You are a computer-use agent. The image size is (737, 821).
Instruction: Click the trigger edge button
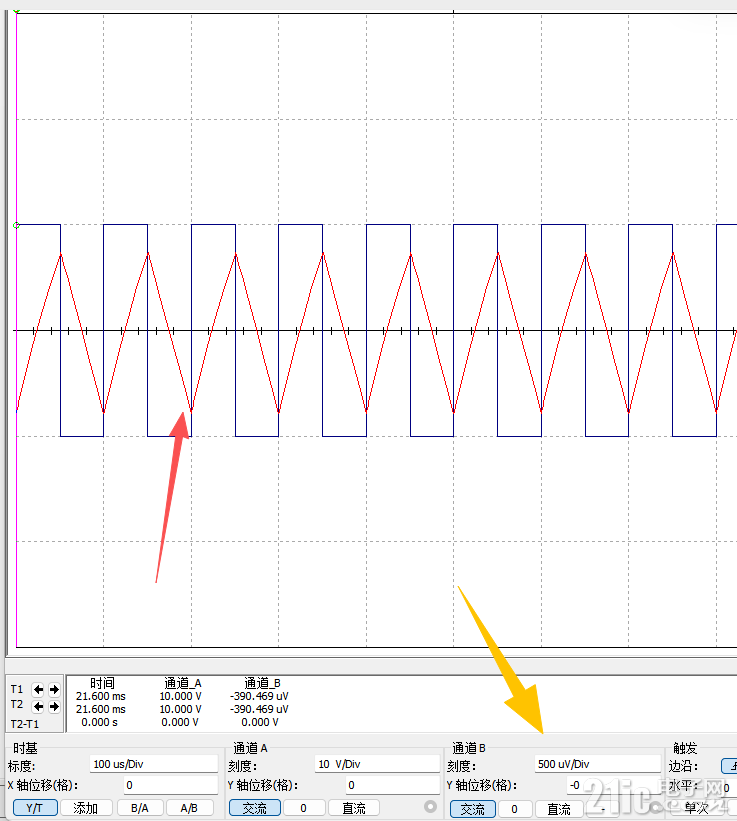728,765
